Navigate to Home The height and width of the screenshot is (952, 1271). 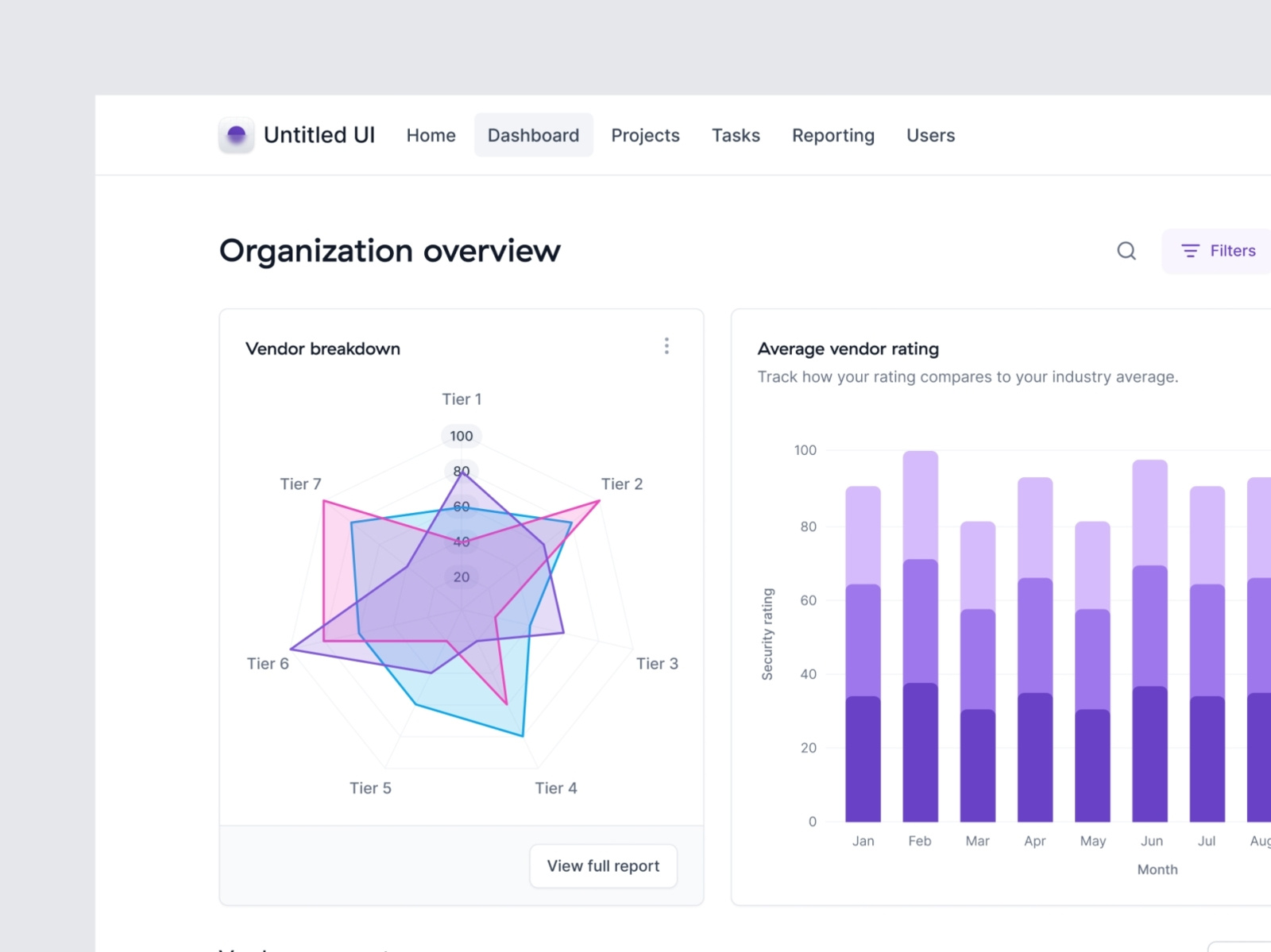(431, 135)
